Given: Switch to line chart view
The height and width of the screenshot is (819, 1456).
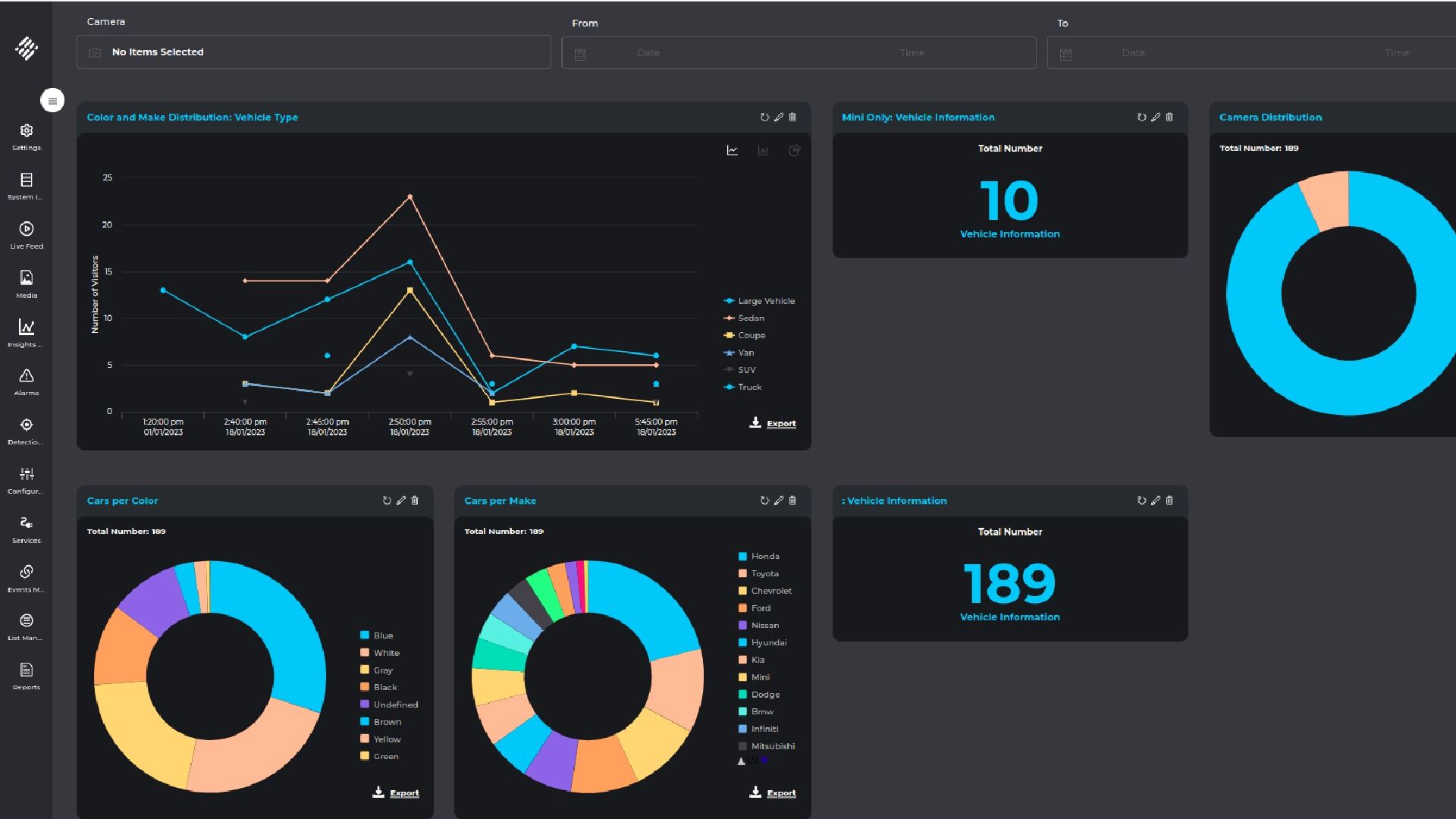Looking at the screenshot, I should (733, 150).
